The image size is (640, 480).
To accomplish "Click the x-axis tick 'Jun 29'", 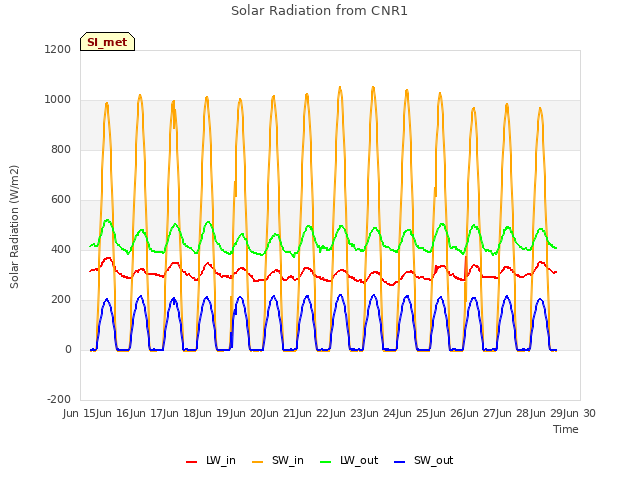I will (547, 413).
